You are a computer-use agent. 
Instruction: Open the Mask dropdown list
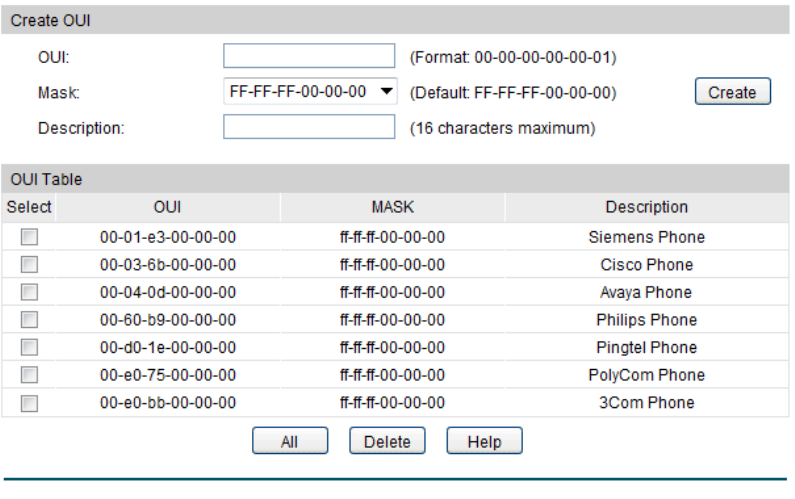coord(310,92)
